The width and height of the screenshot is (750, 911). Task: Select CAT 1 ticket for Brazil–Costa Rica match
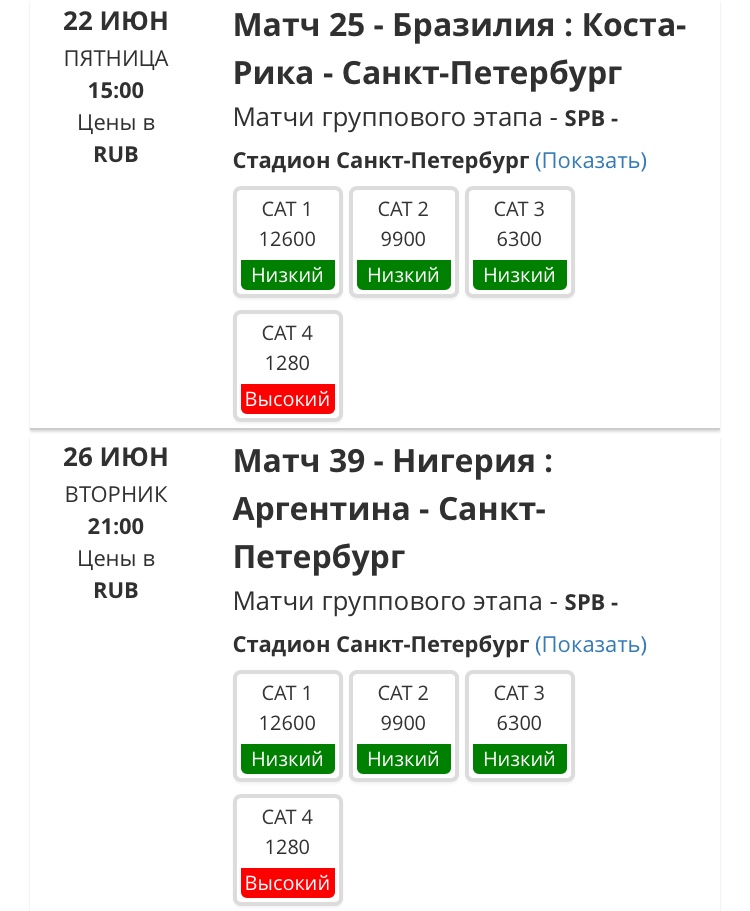point(287,240)
